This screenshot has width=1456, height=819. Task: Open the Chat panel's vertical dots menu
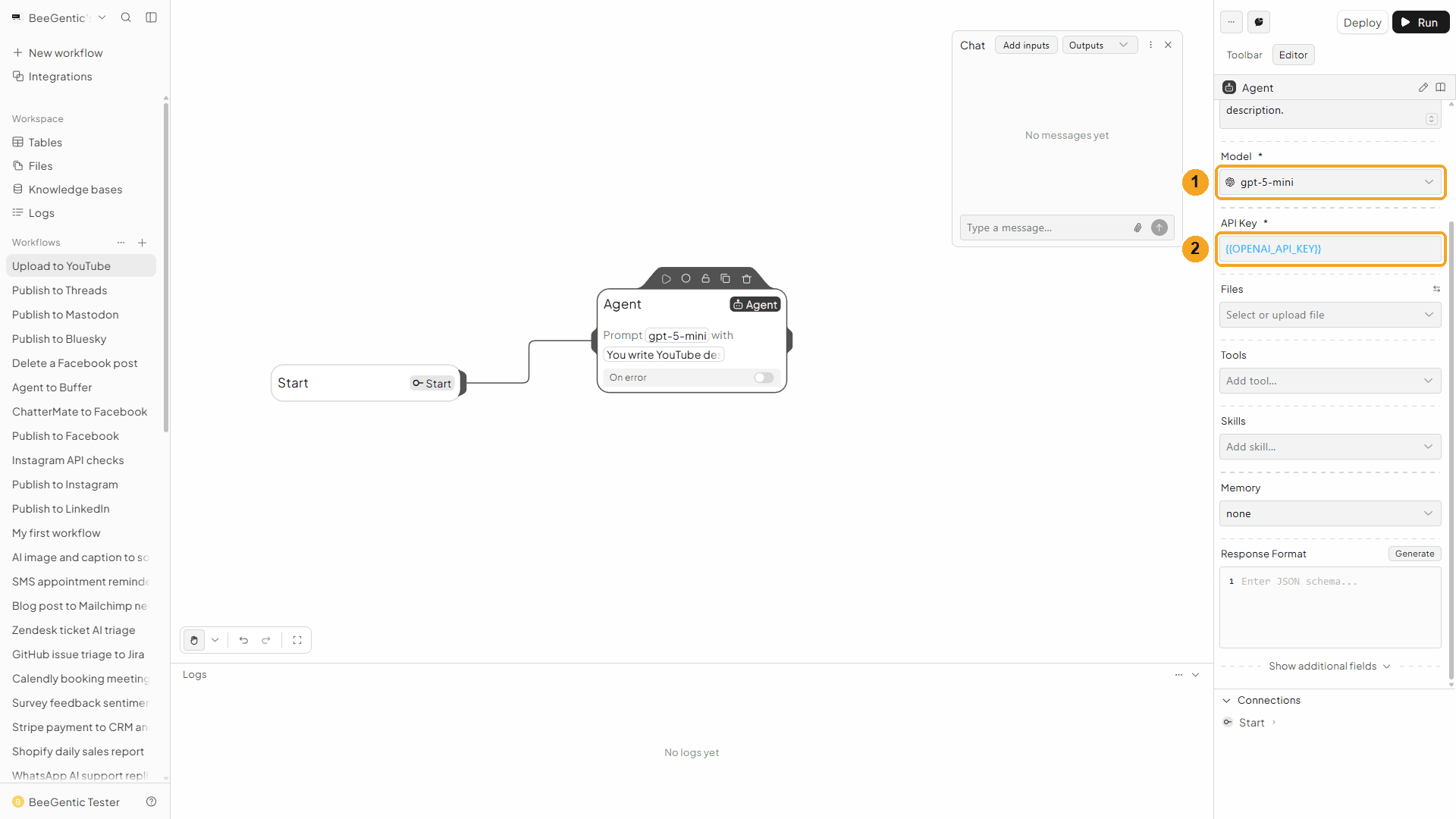point(1150,45)
